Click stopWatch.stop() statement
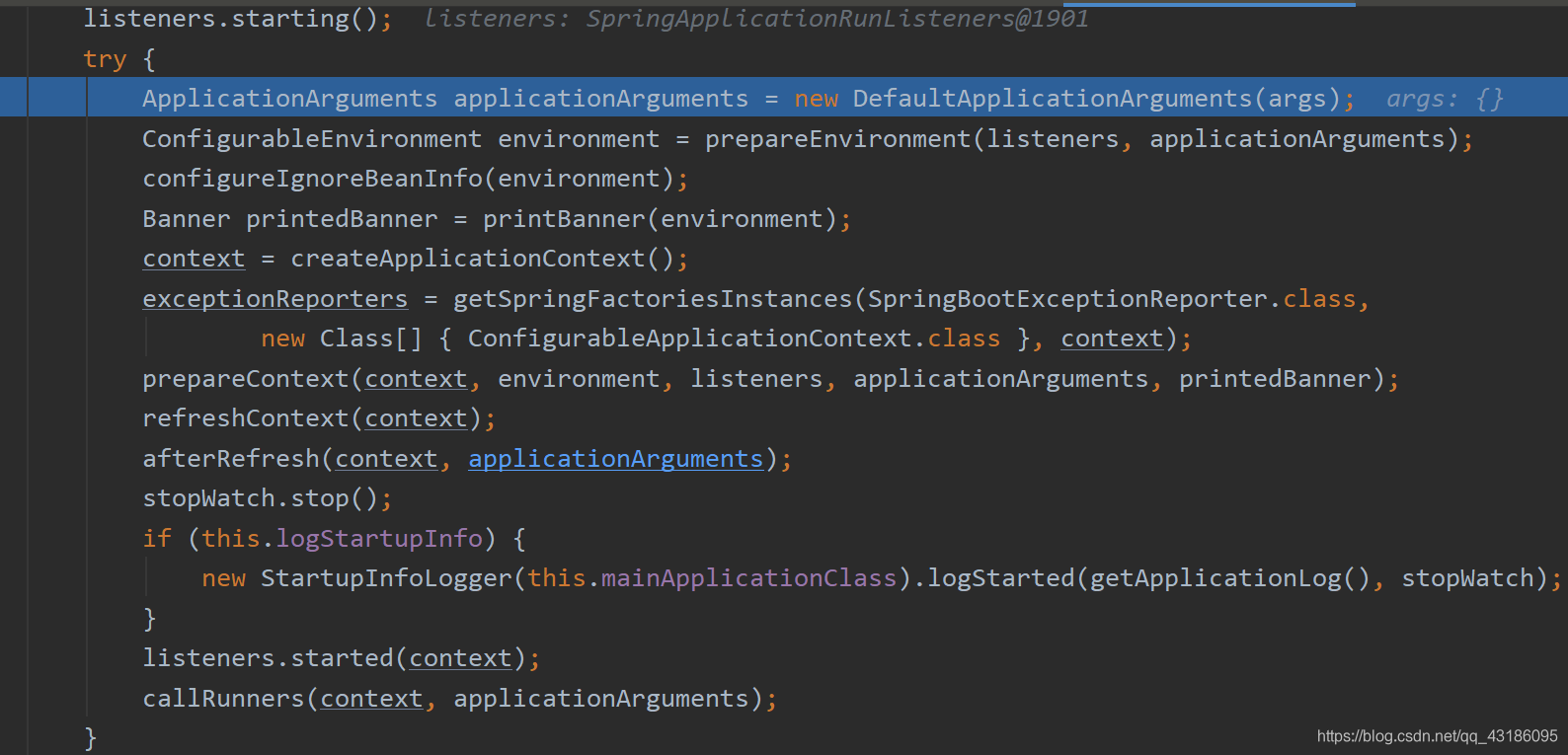This screenshot has width=1568, height=755. click(267, 498)
